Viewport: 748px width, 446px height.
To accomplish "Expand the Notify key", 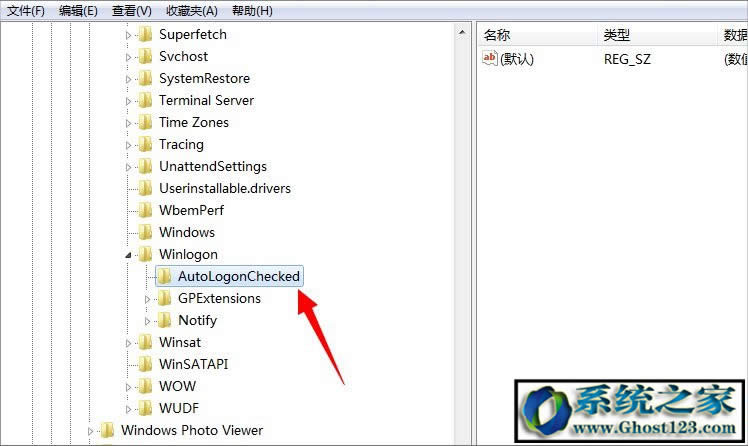I will tap(147, 321).
